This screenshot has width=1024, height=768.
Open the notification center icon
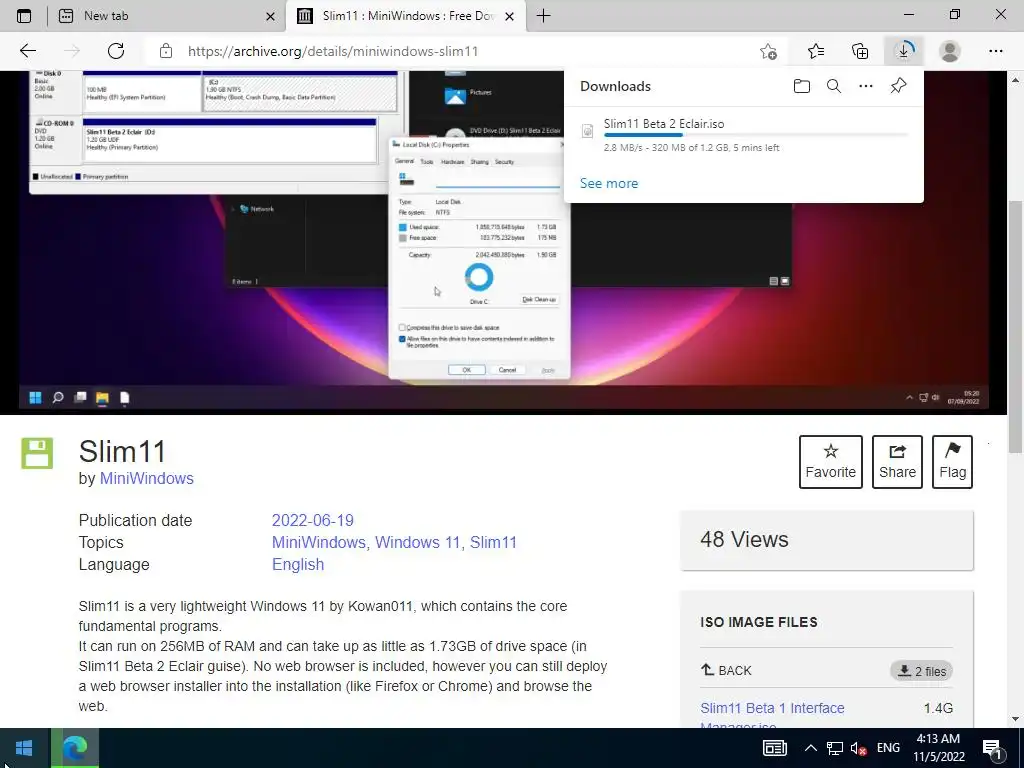(x=993, y=748)
